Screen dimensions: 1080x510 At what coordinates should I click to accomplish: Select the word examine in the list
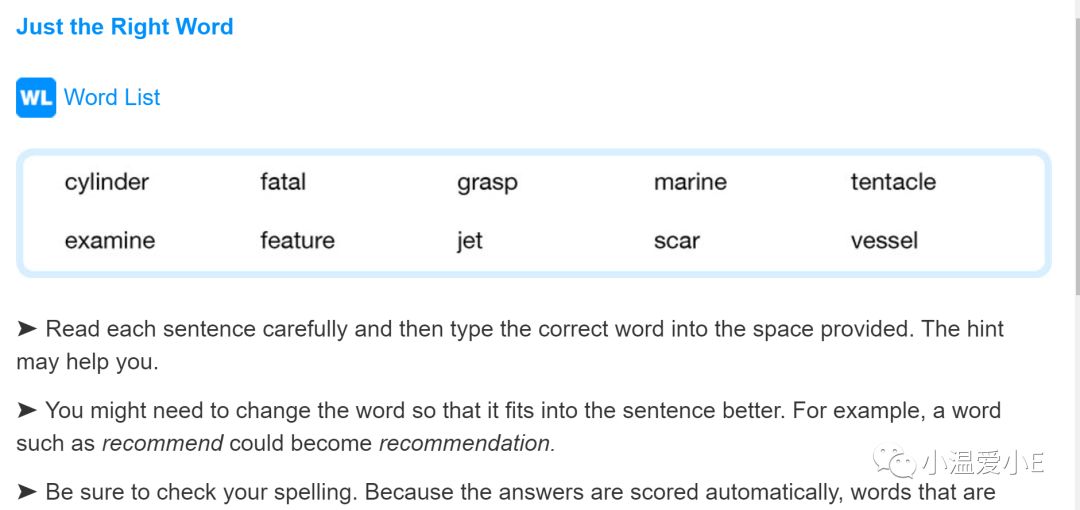110,241
